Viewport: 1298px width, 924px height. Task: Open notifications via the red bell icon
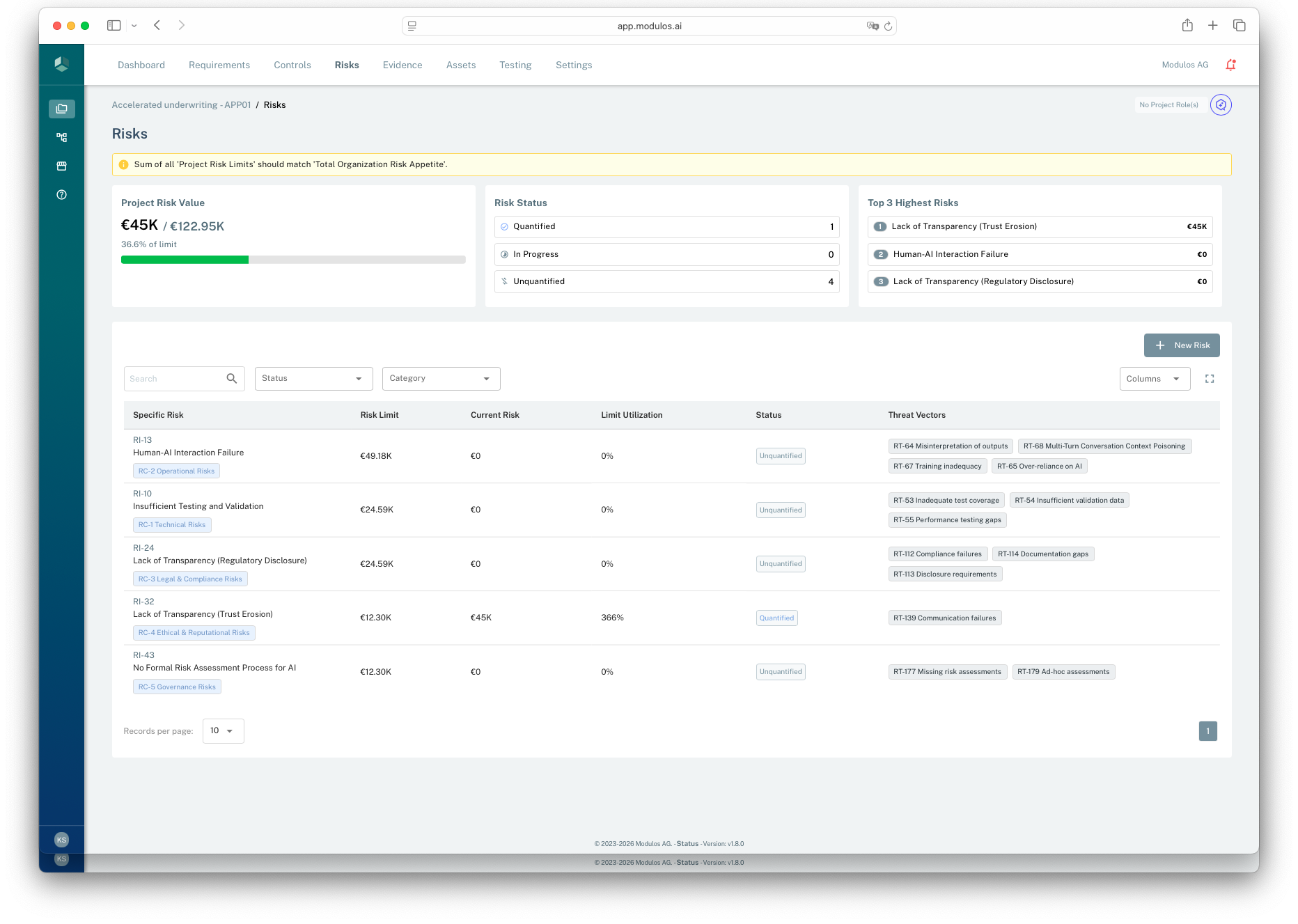pos(1230,64)
